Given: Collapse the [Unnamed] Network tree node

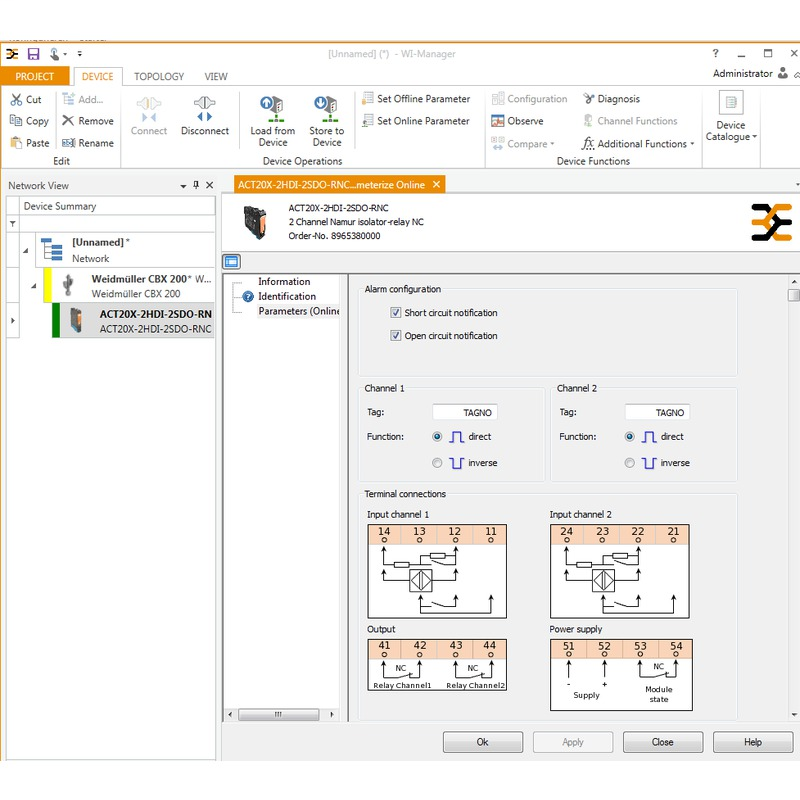Looking at the screenshot, I should (x=26, y=251).
